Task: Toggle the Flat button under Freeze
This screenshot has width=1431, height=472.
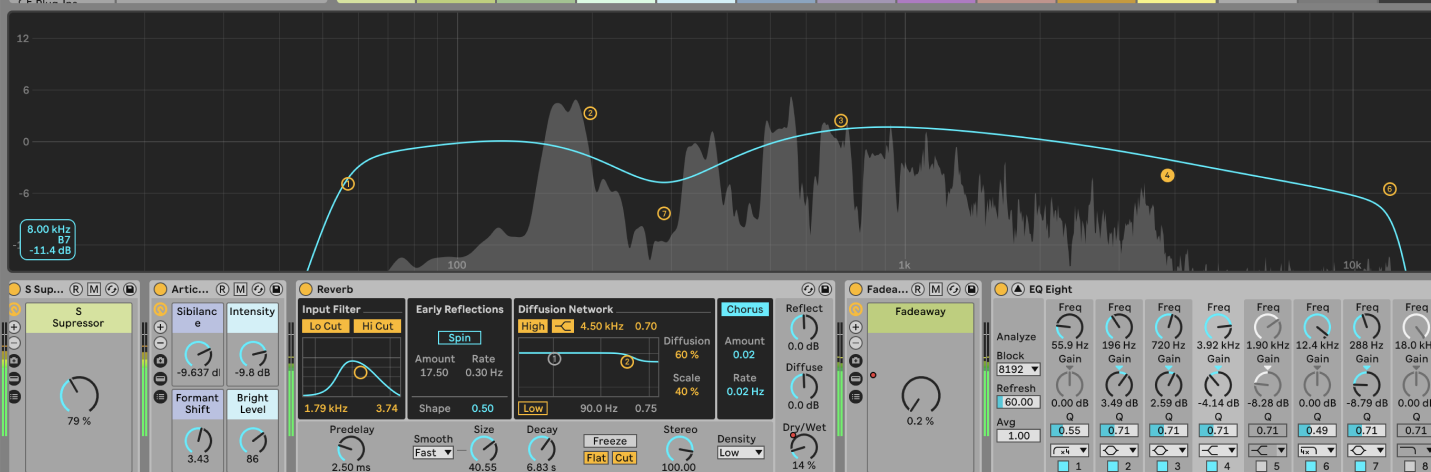Action: click(597, 458)
